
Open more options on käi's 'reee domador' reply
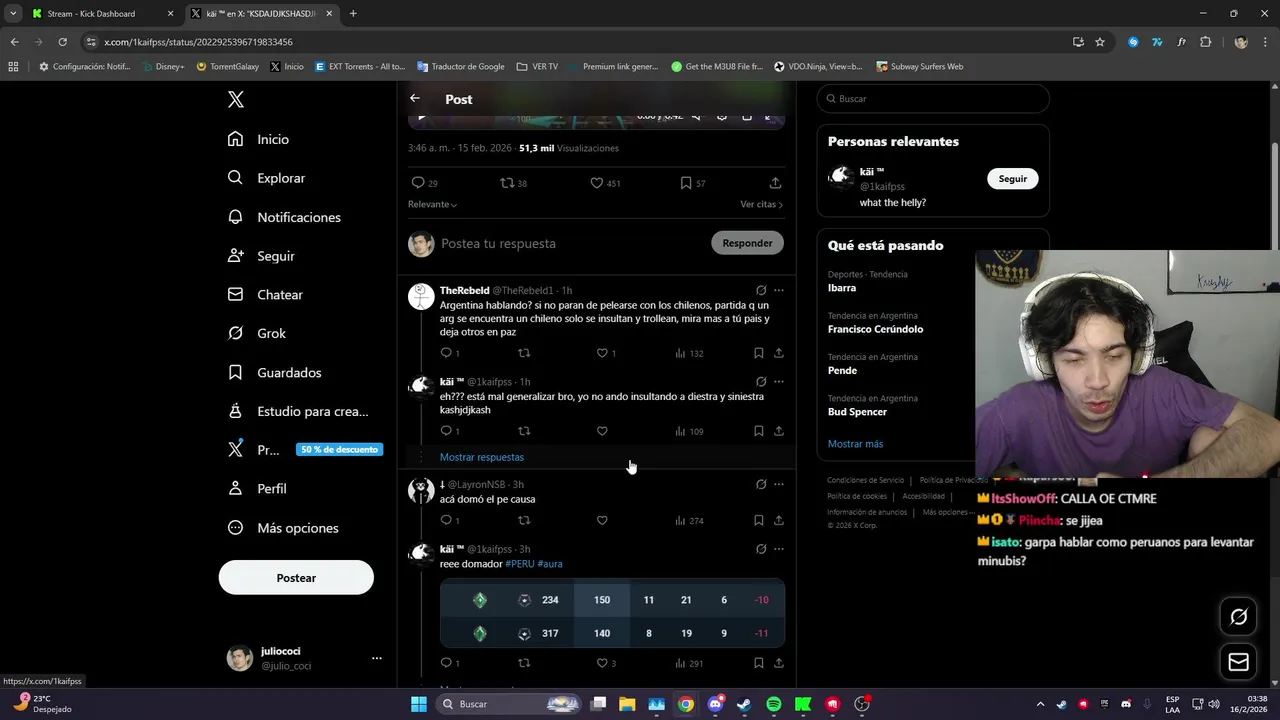[x=779, y=549]
